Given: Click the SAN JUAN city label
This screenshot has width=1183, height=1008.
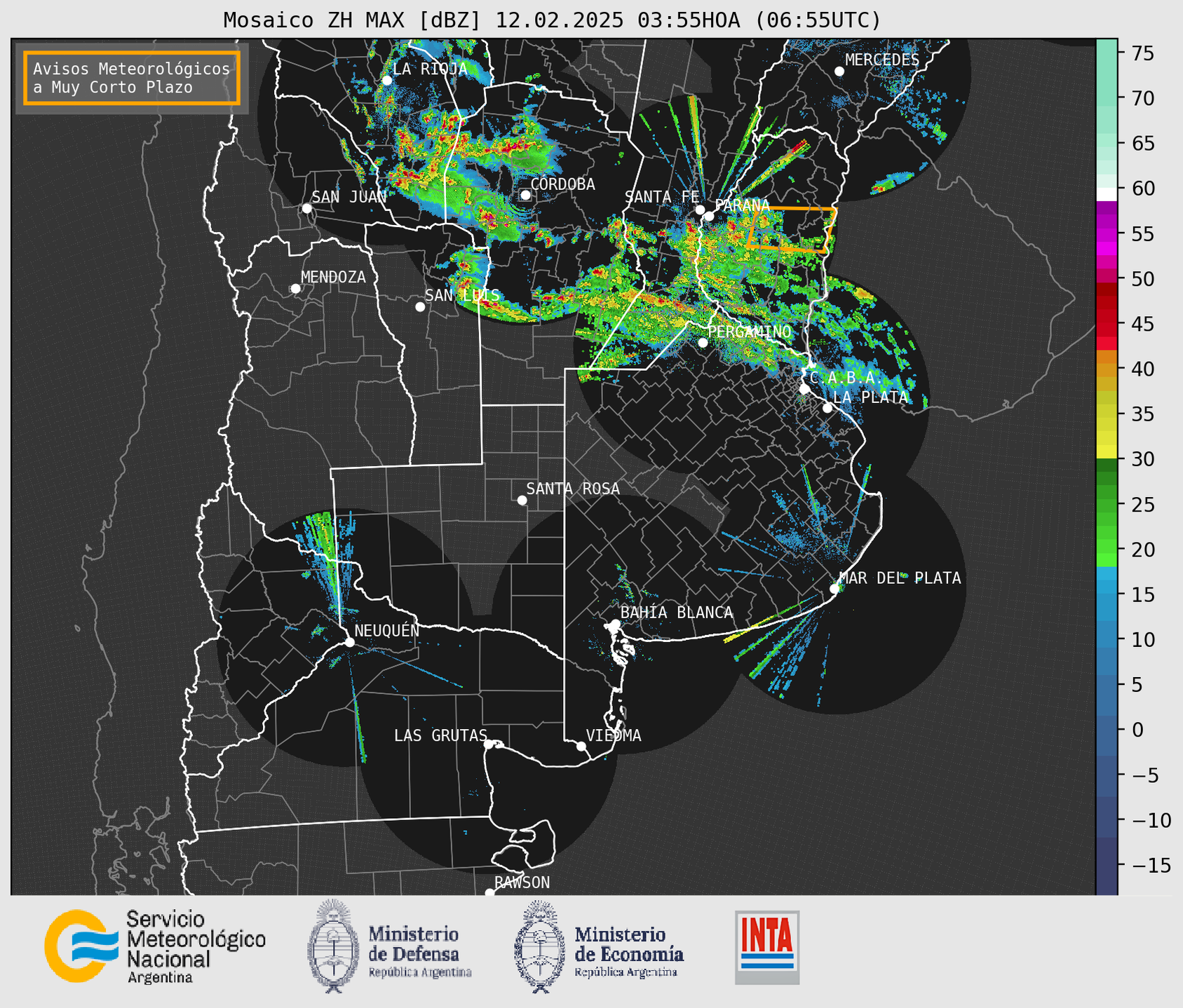Looking at the screenshot, I should click(x=349, y=197).
